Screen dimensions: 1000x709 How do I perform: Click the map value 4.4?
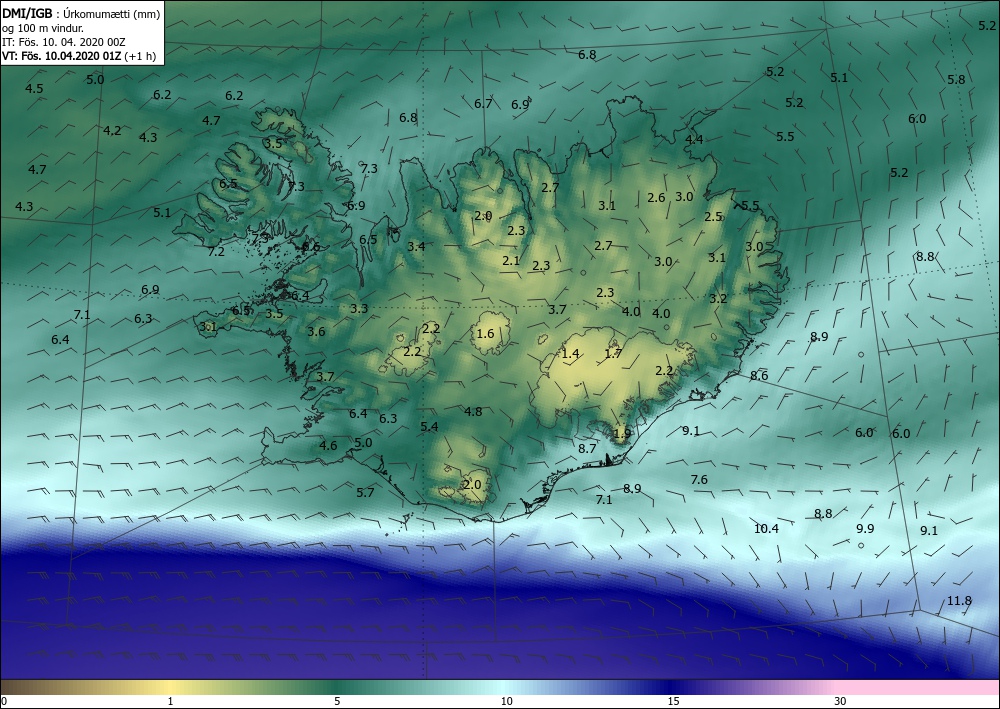click(694, 140)
